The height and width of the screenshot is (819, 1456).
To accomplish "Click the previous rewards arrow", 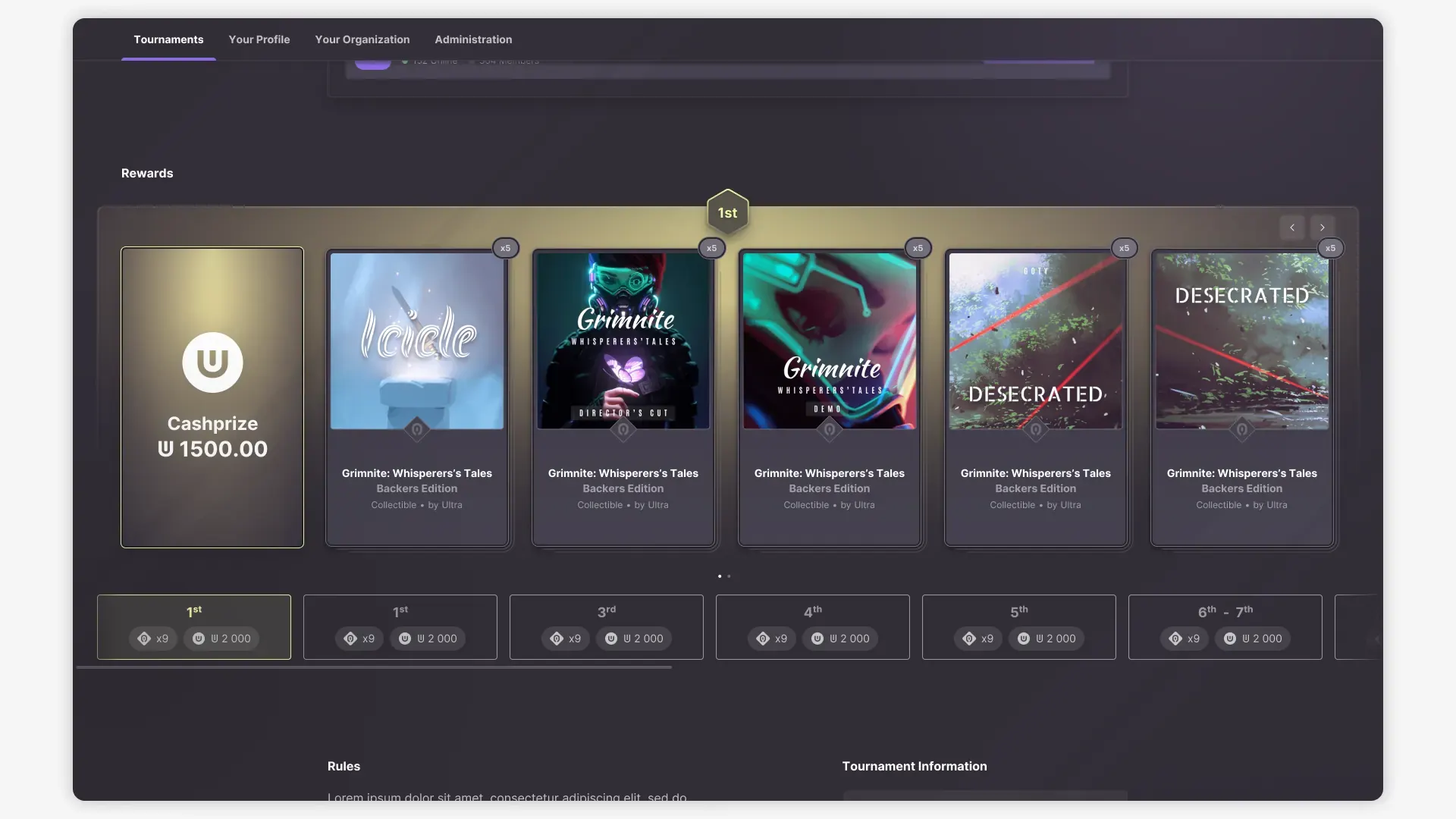I will (x=1292, y=227).
